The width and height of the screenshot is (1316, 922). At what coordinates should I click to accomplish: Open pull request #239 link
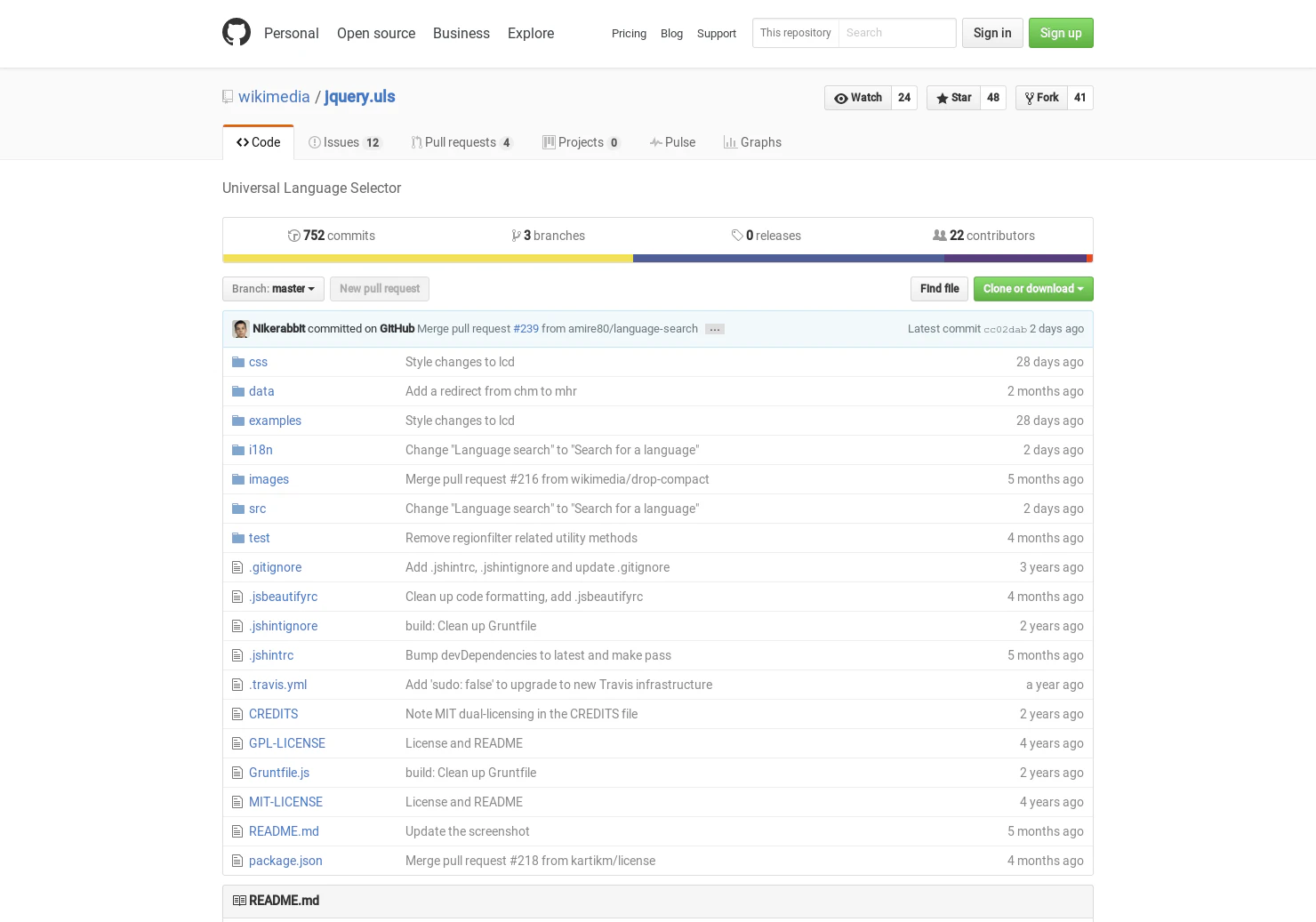526,328
